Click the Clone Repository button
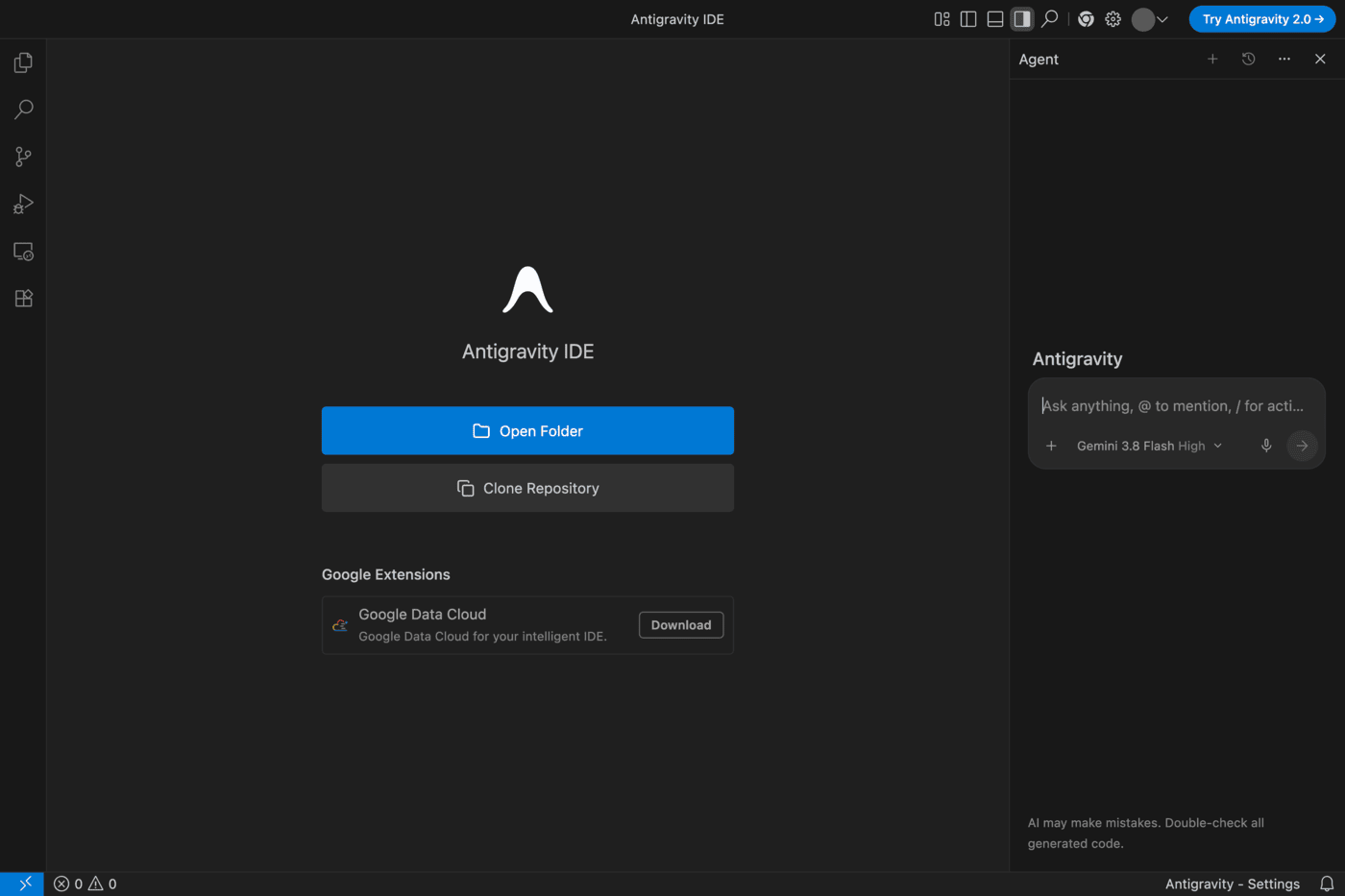This screenshot has height=896, width=1345. 527,488
